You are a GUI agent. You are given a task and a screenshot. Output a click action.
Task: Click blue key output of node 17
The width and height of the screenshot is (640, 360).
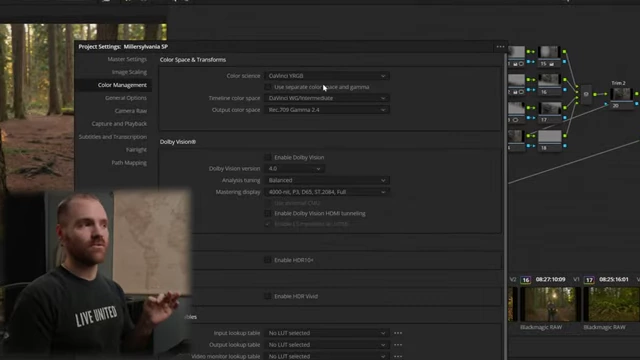[564, 118]
